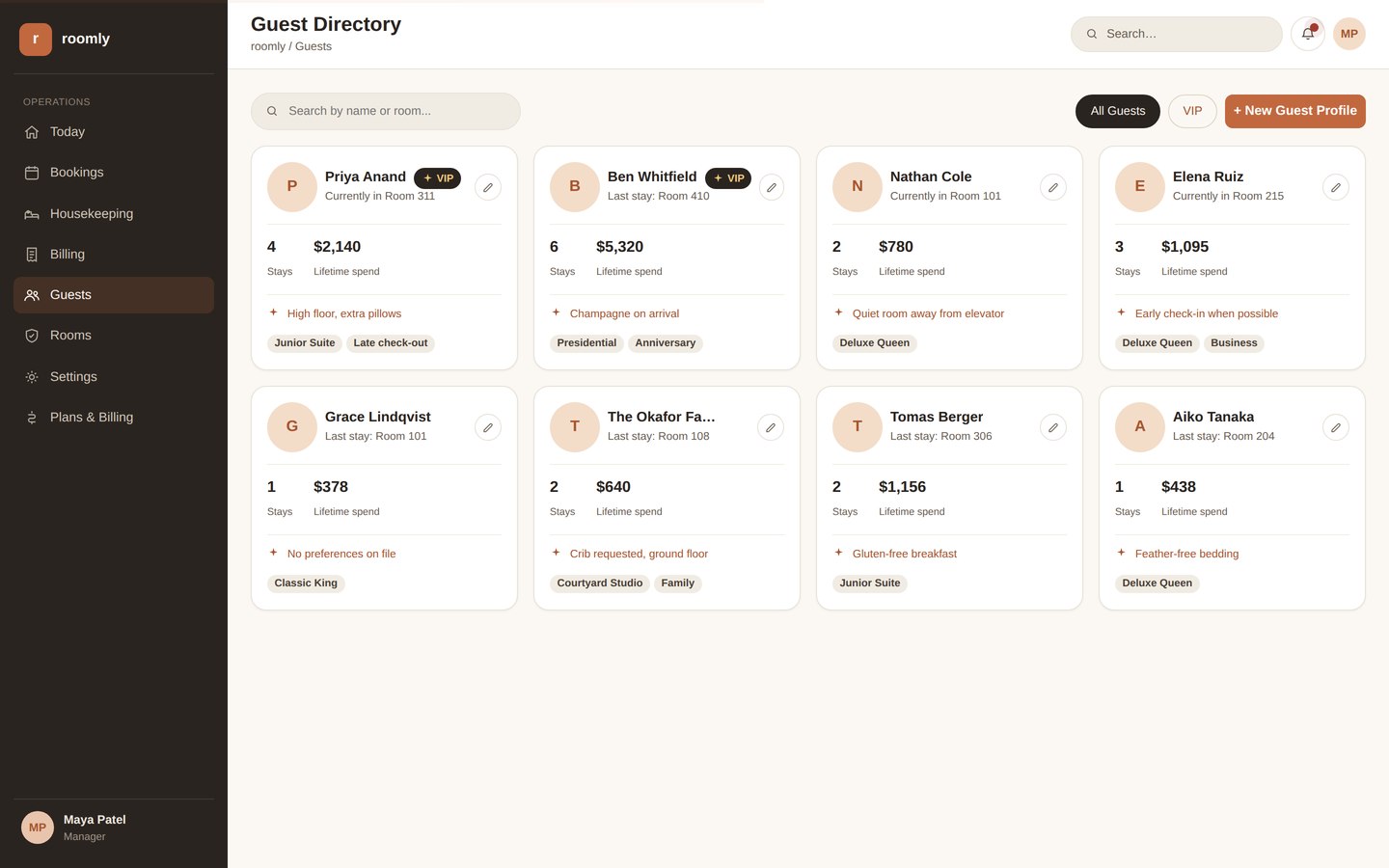Screen dimensions: 1389x868
Task: Click Tomas Berger's name
Action: click(x=937, y=417)
